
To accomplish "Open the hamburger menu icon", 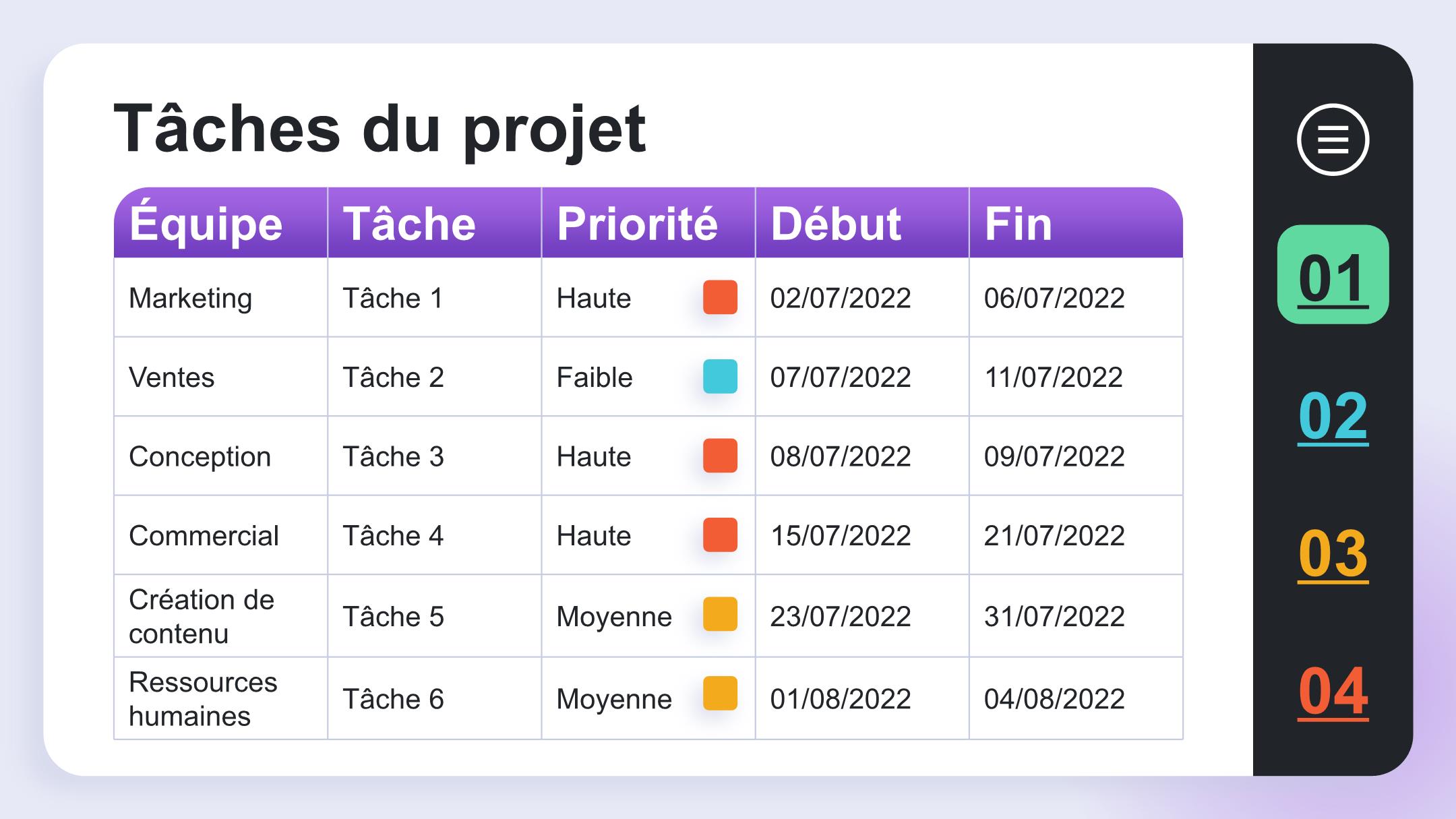I will point(1333,140).
